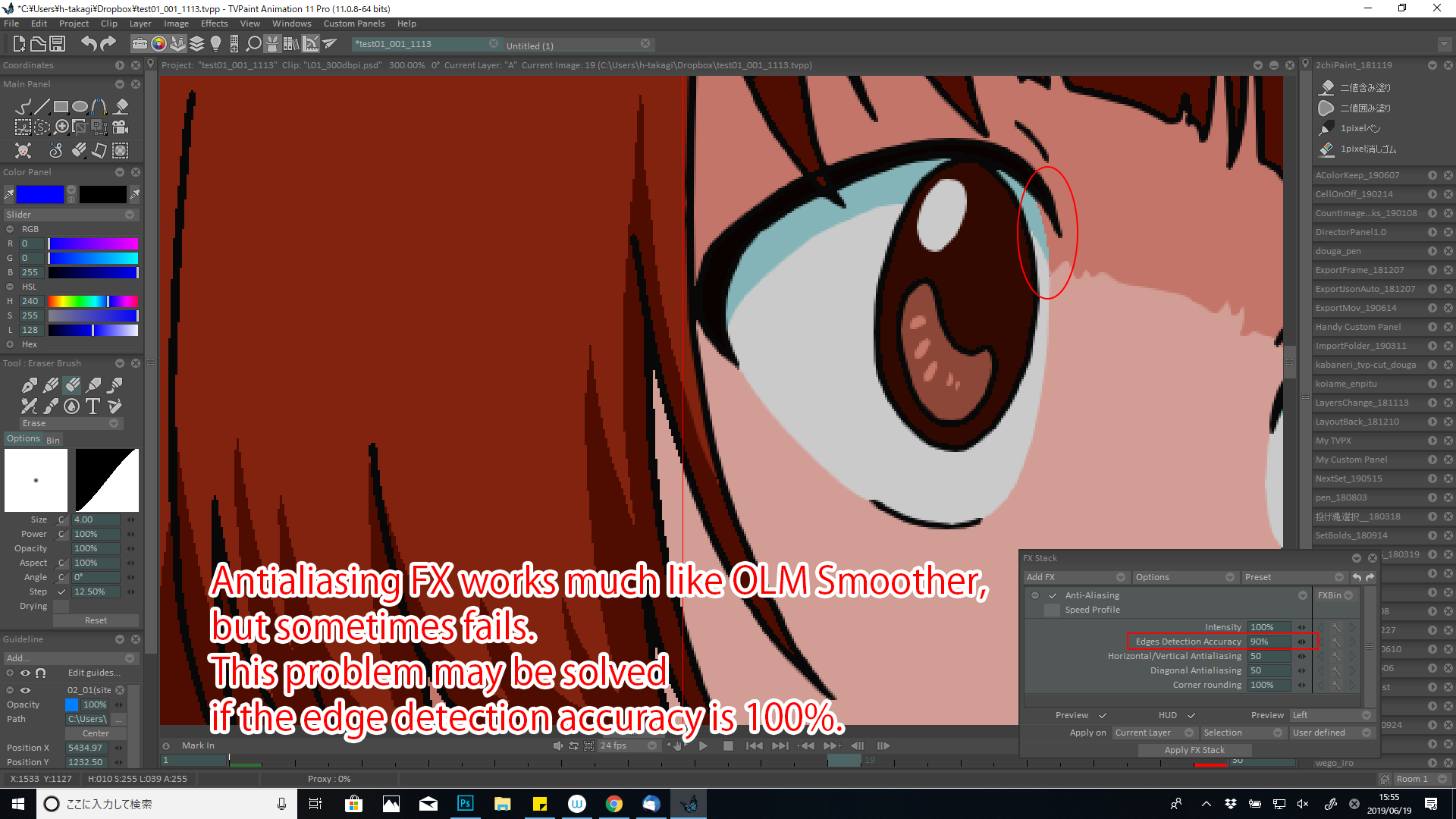
Task: Open the layers stack icon in the toolbar
Action: tap(196, 44)
